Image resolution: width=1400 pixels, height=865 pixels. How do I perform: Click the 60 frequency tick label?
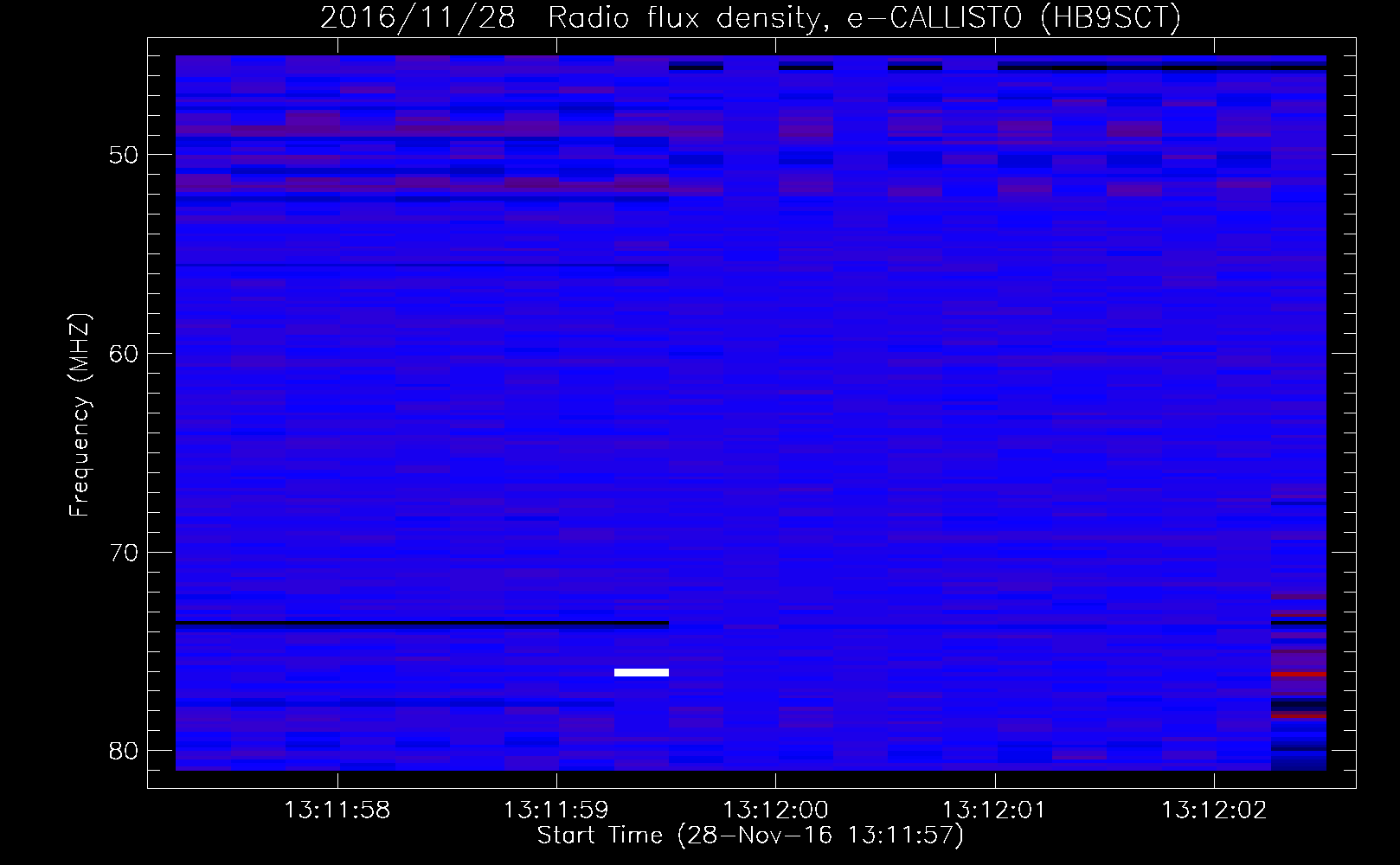[124, 354]
